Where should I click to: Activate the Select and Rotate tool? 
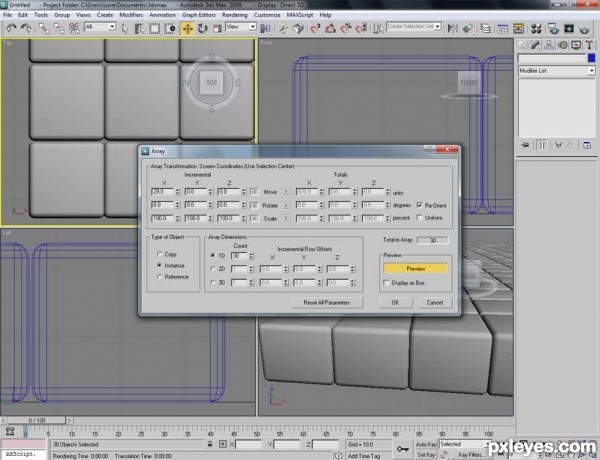[202, 28]
